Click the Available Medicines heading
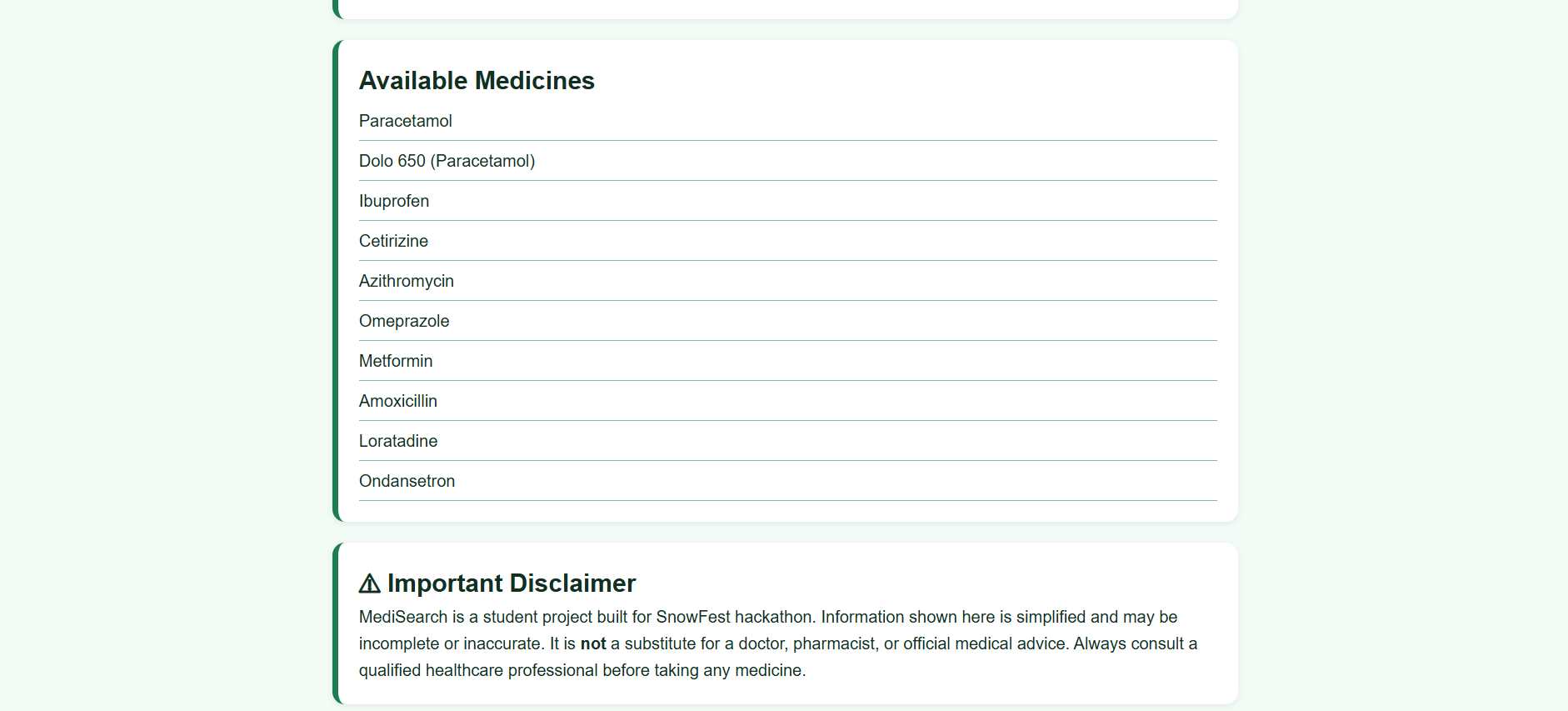The width and height of the screenshot is (1568, 711). (x=477, y=81)
